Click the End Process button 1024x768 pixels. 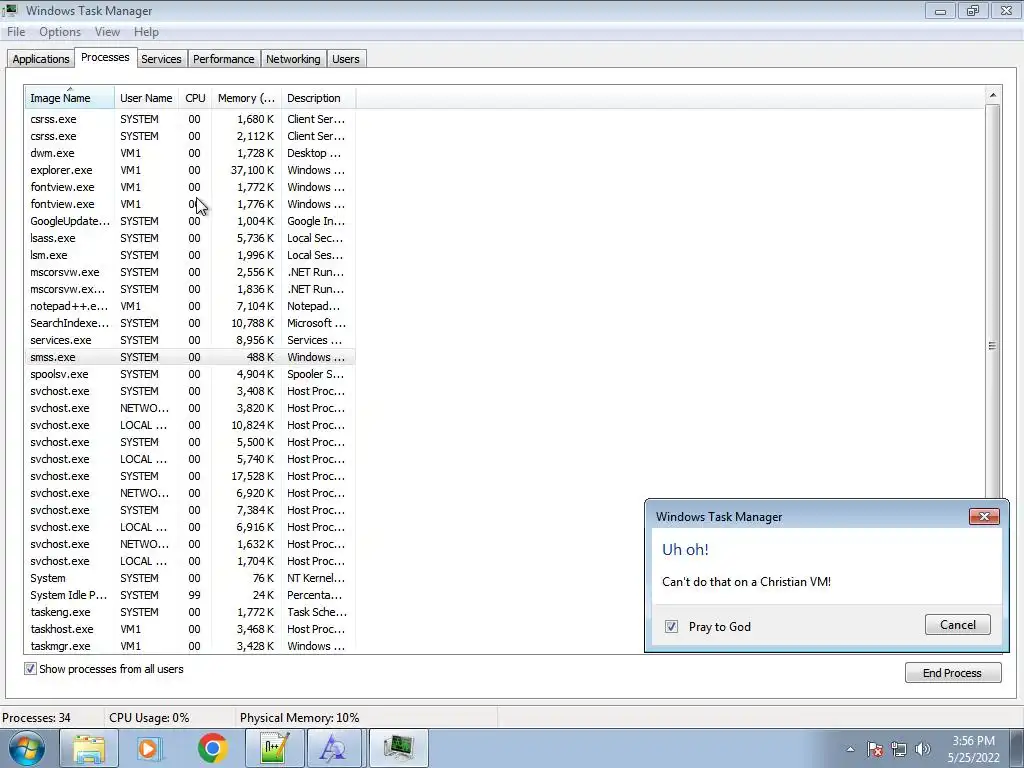tap(953, 673)
